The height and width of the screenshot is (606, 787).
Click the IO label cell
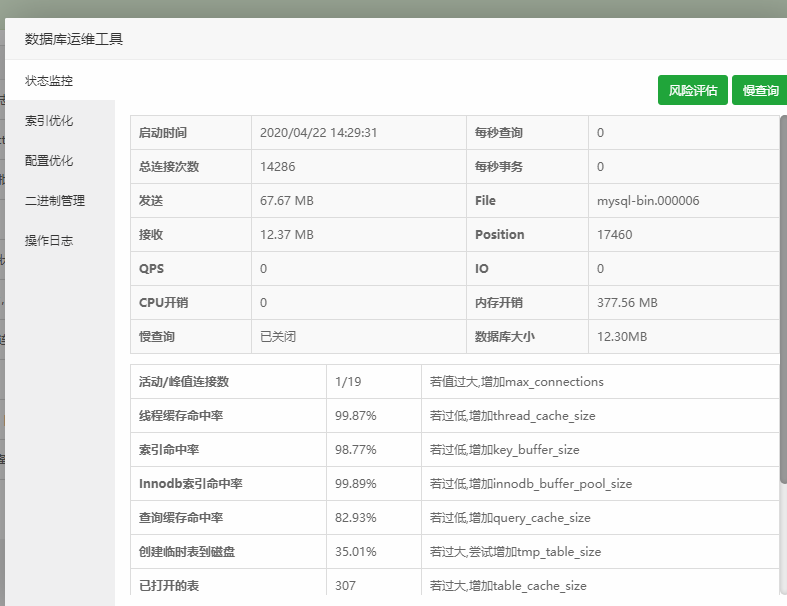click(x=528, y=269)
